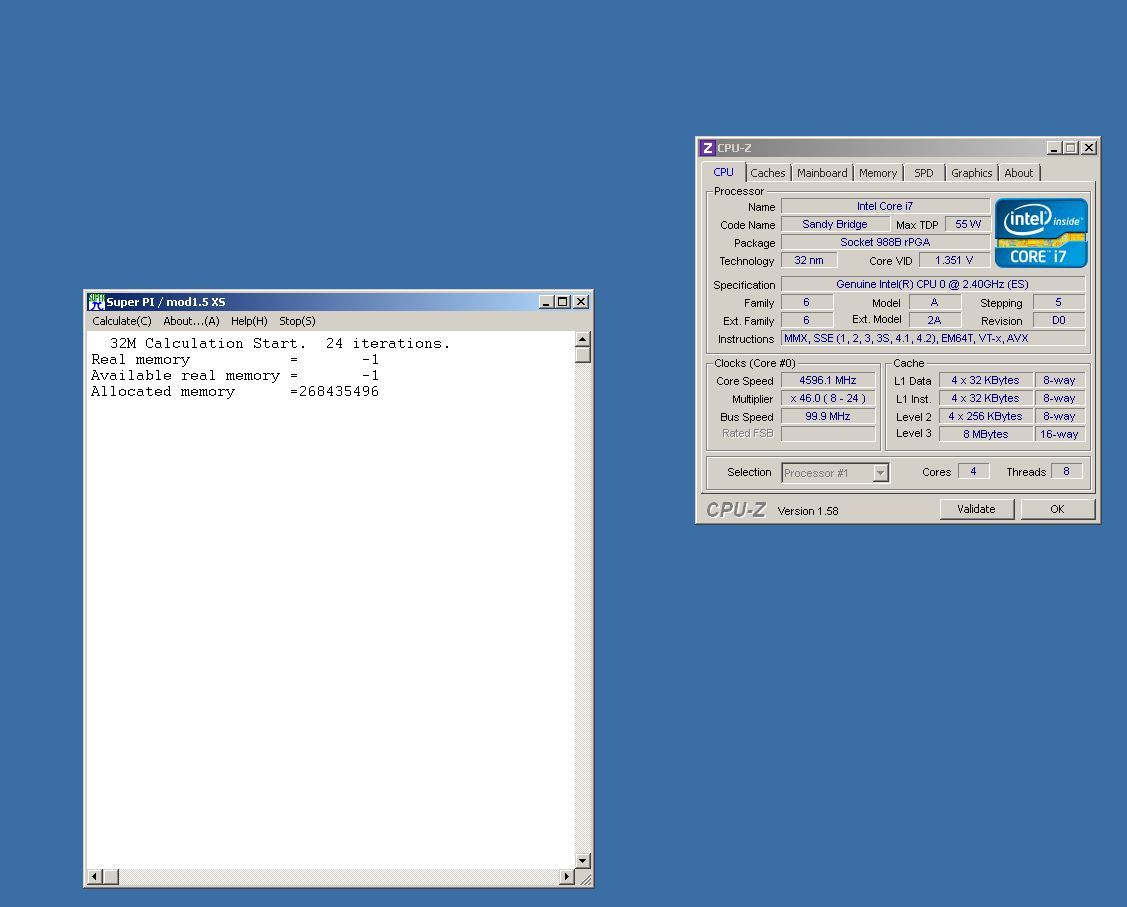Minimize the Super PI window
This screenshot has height=907, width=1127.
pyautogui.click(x=546, y=302)
